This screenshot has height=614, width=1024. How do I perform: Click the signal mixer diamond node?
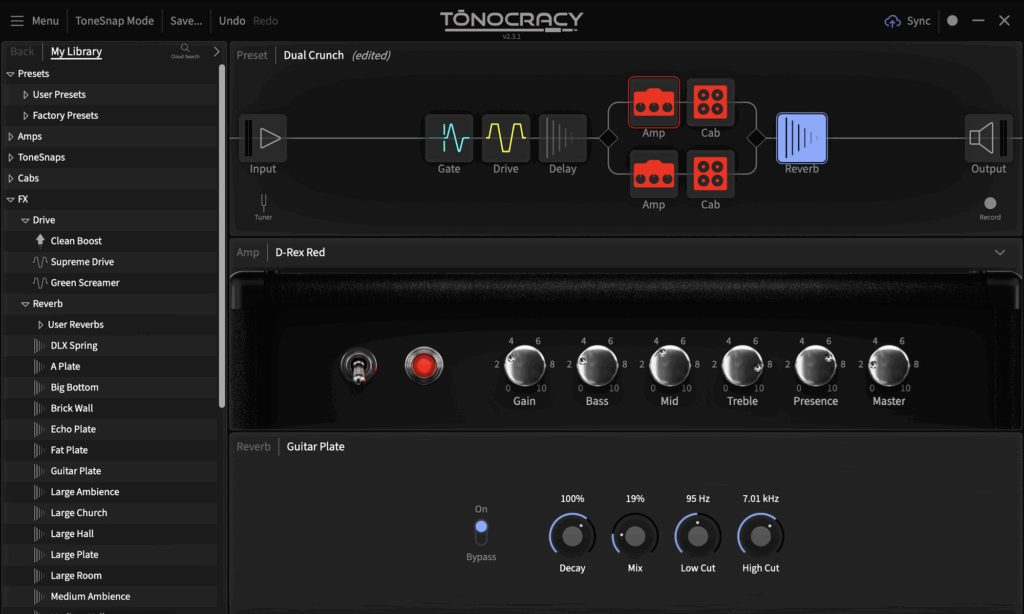click(756, 138)
